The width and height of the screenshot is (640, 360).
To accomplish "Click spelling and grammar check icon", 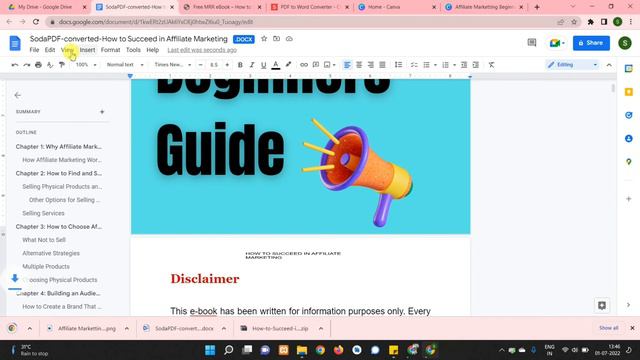I will tap(50, 65).
